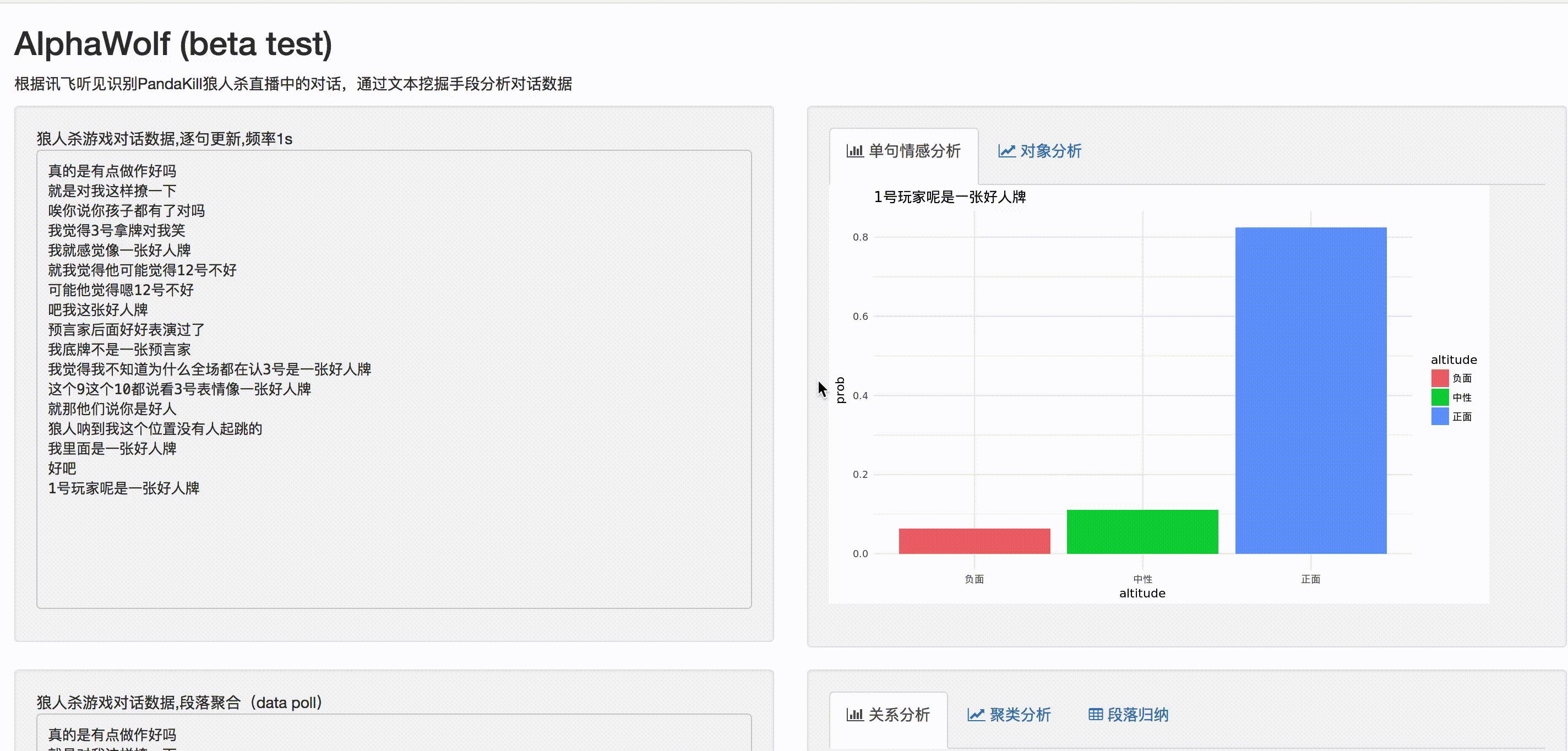Click the line 就那他们说你是好人
This screenshot has width=1568, height=751.
coord(112,409)
